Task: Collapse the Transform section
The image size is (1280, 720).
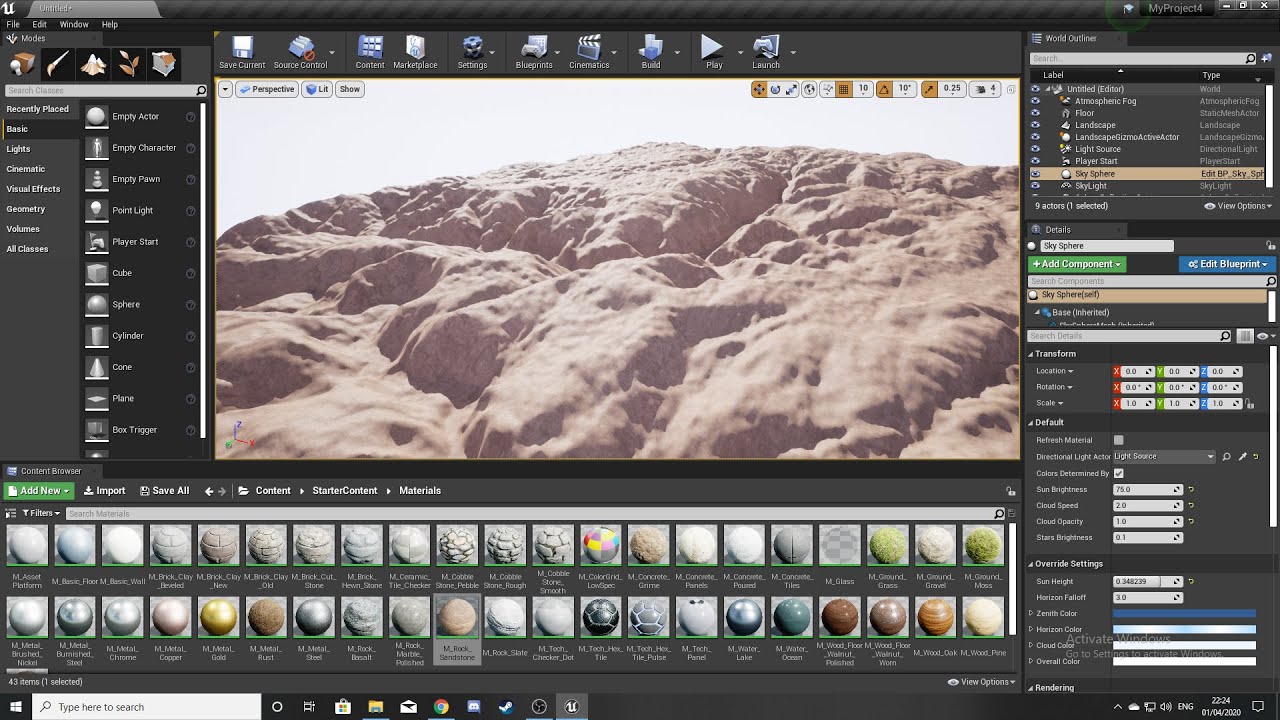Action: [x=1031, y=354]
